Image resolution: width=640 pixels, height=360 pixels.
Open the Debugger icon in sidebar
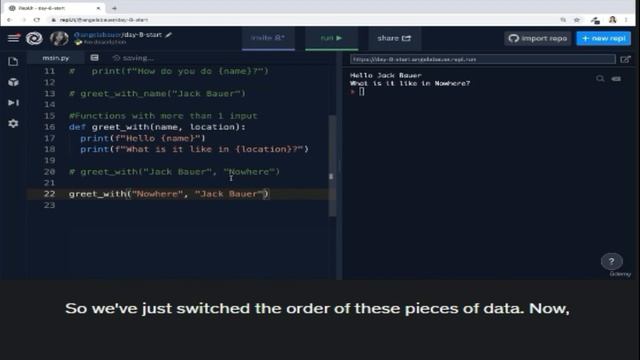click(13, 102)
